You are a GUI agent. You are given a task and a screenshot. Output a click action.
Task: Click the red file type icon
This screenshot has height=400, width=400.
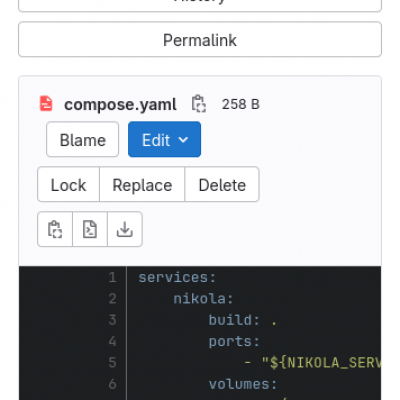click(x=46, y=104)
